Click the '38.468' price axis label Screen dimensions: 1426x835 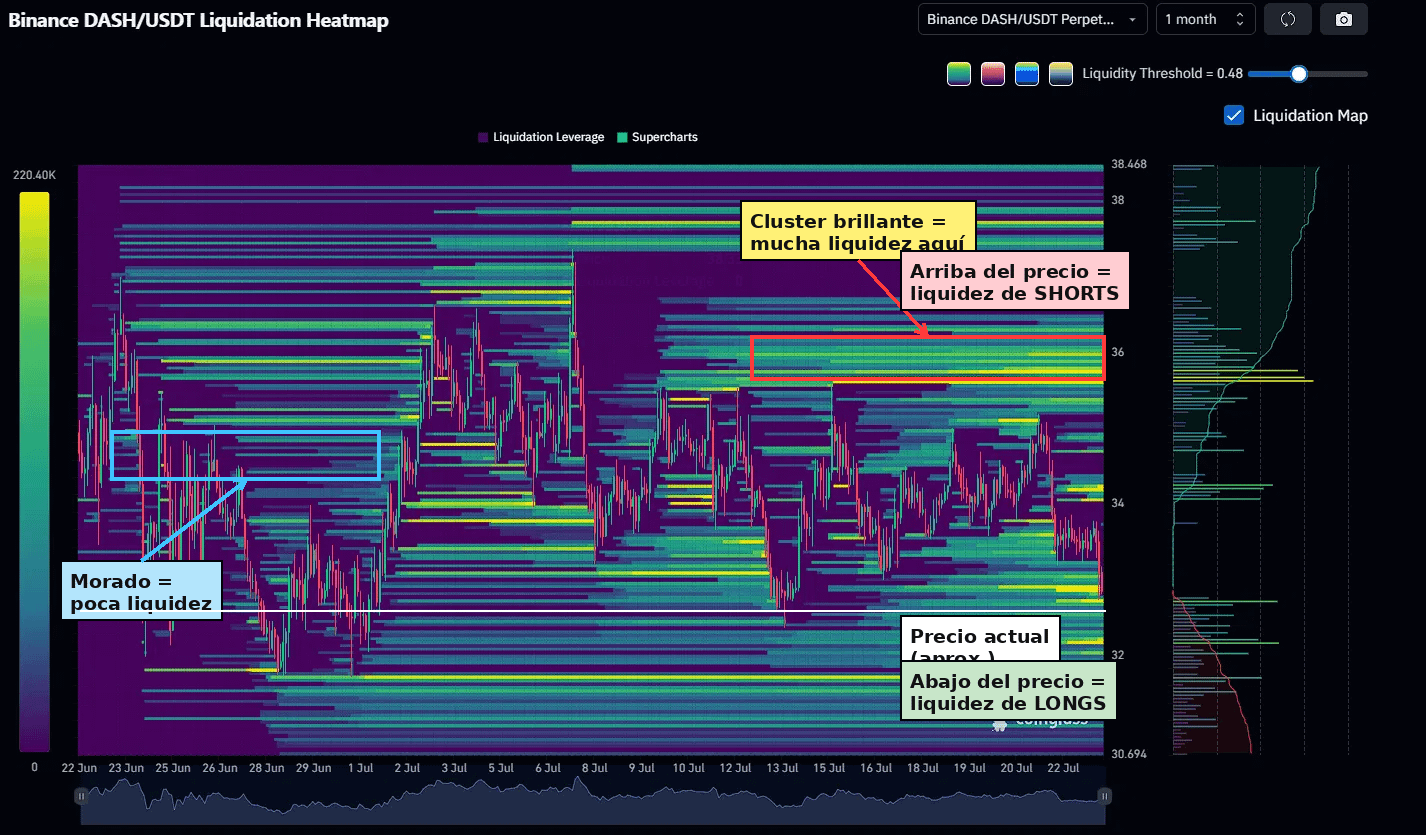pyautogui.click(x=1129, y=164)
